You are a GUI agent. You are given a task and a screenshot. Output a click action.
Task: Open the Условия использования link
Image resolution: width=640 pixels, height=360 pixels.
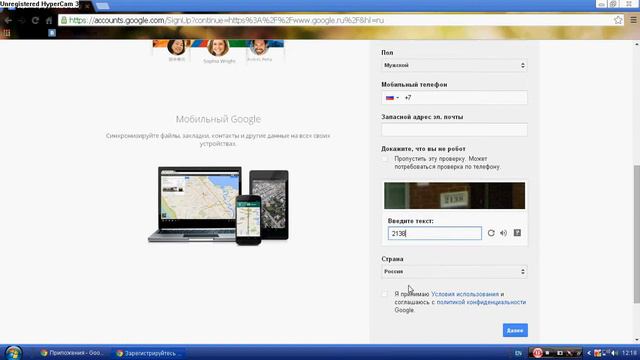click(x=465, y=294)
